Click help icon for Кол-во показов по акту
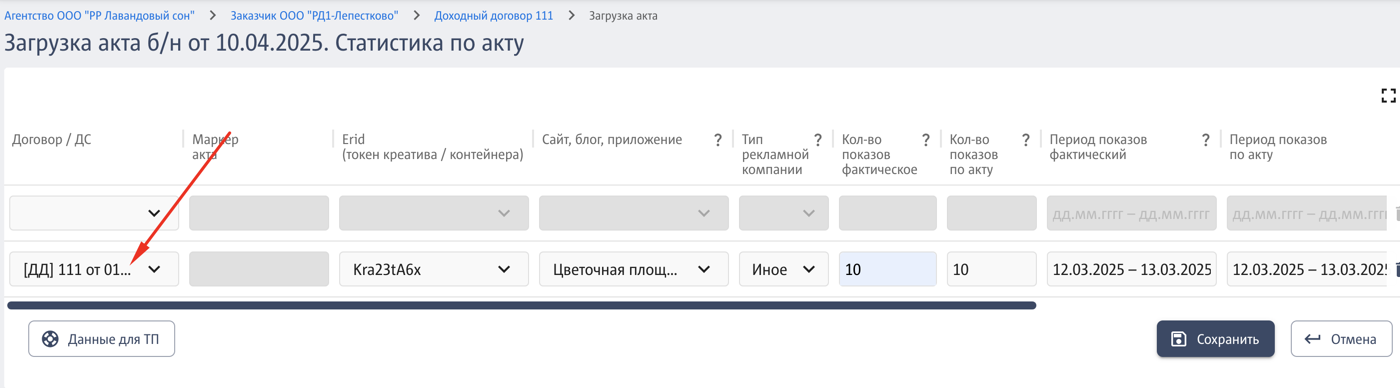The height and width of the screenshot is (388, 1400). tap(1025, 140)
